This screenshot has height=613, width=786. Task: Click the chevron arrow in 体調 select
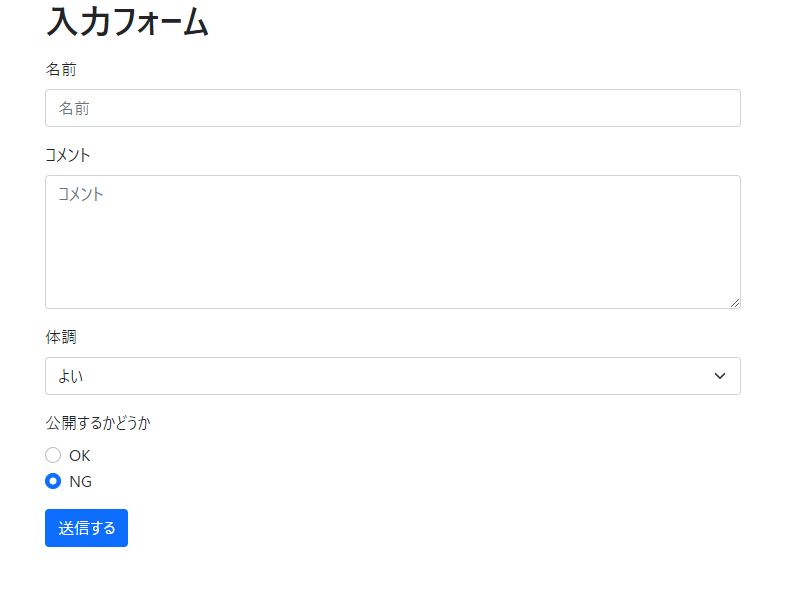point(720,376)
